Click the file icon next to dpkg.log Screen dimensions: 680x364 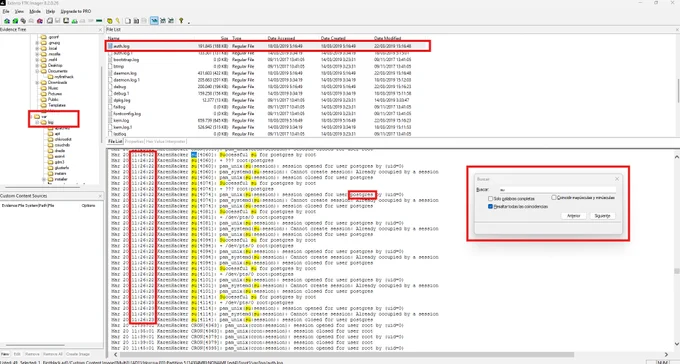coord(110,100)
